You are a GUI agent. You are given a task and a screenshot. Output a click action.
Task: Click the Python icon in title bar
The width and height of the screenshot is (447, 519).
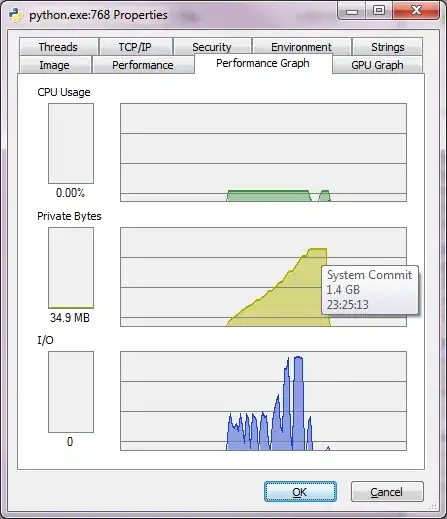coord(16,15)
